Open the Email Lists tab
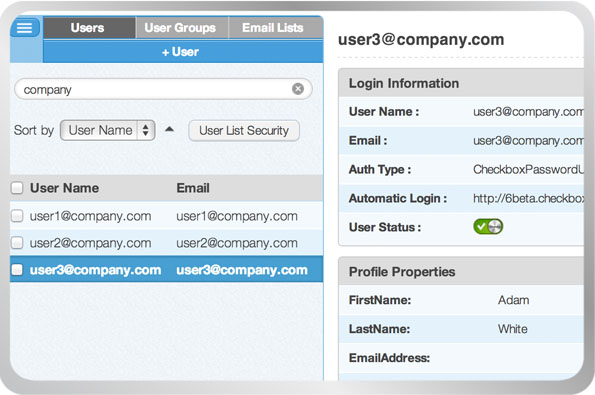Image resolution: width=595 pixels, height=395 pixels. click(x=275, y=28)
